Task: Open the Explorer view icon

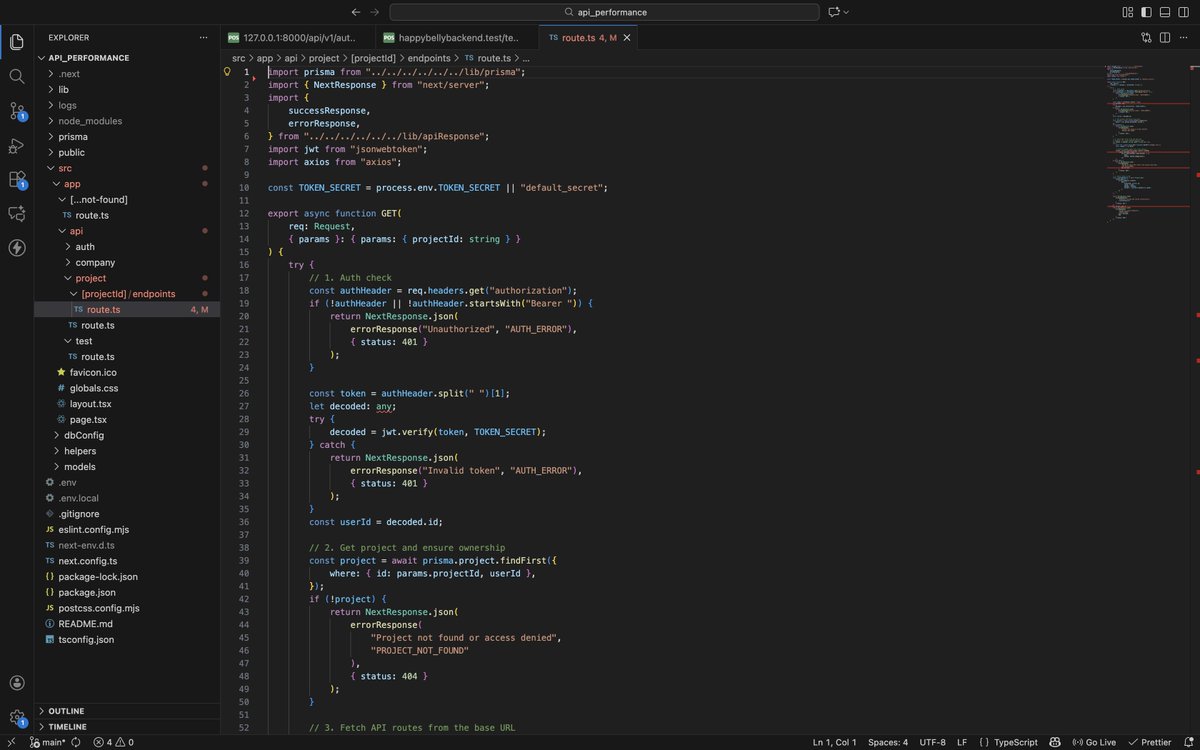Action: (16, 42)
